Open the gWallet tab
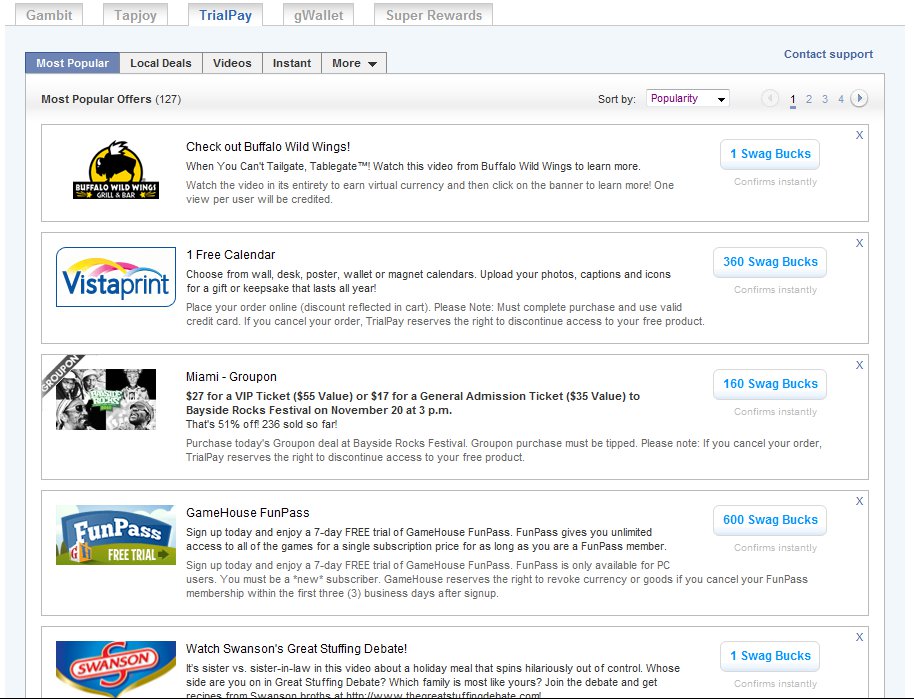The width and height of the screenshot is (914, 699). click(318, 15)
